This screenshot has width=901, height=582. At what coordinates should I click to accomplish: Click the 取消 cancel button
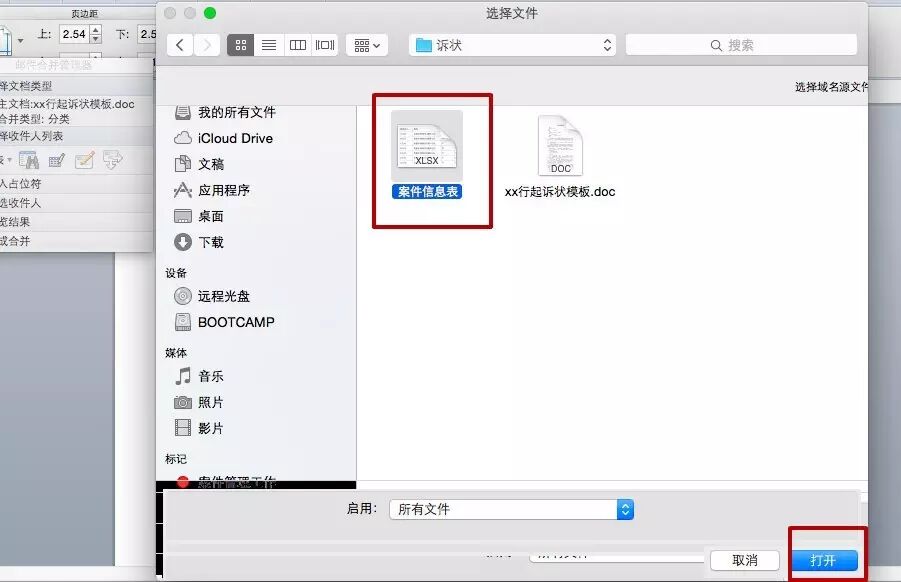click(745, 560)
